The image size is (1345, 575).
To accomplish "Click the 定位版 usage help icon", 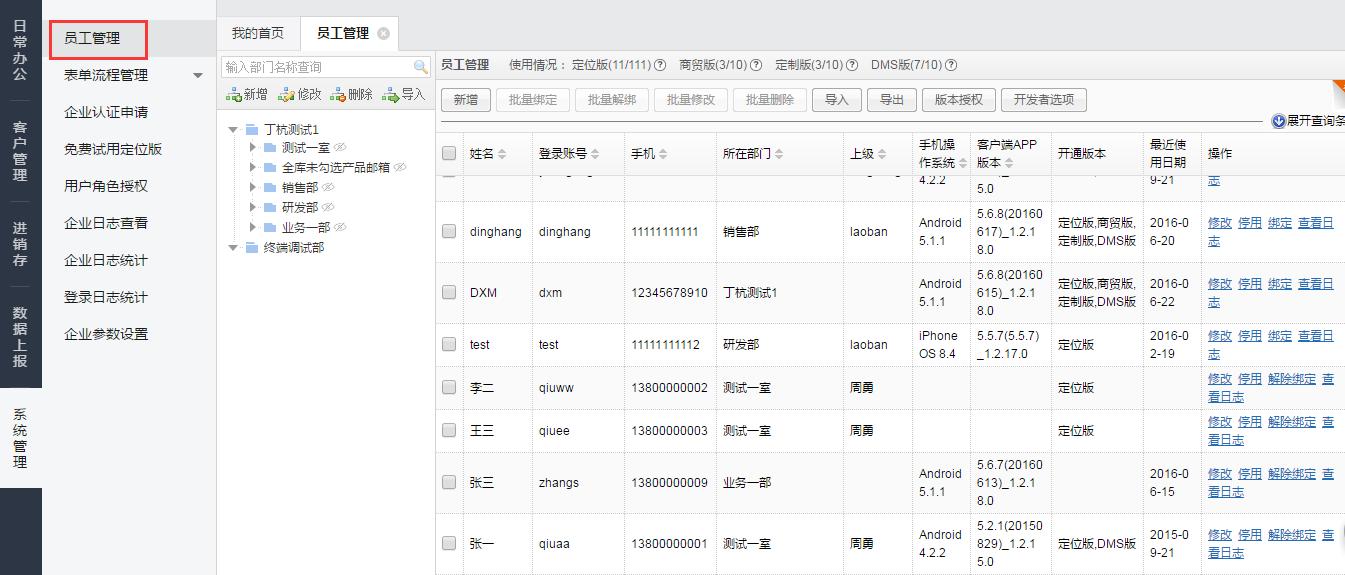I will point(660,65).
